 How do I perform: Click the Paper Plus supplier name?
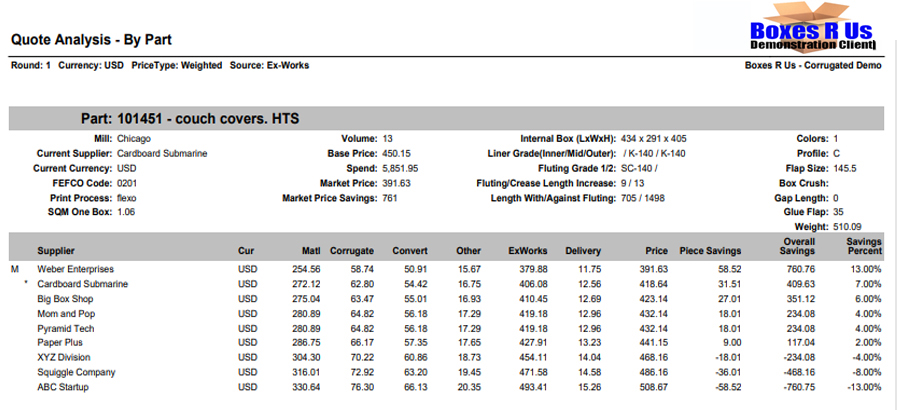(x=60, y=343)
